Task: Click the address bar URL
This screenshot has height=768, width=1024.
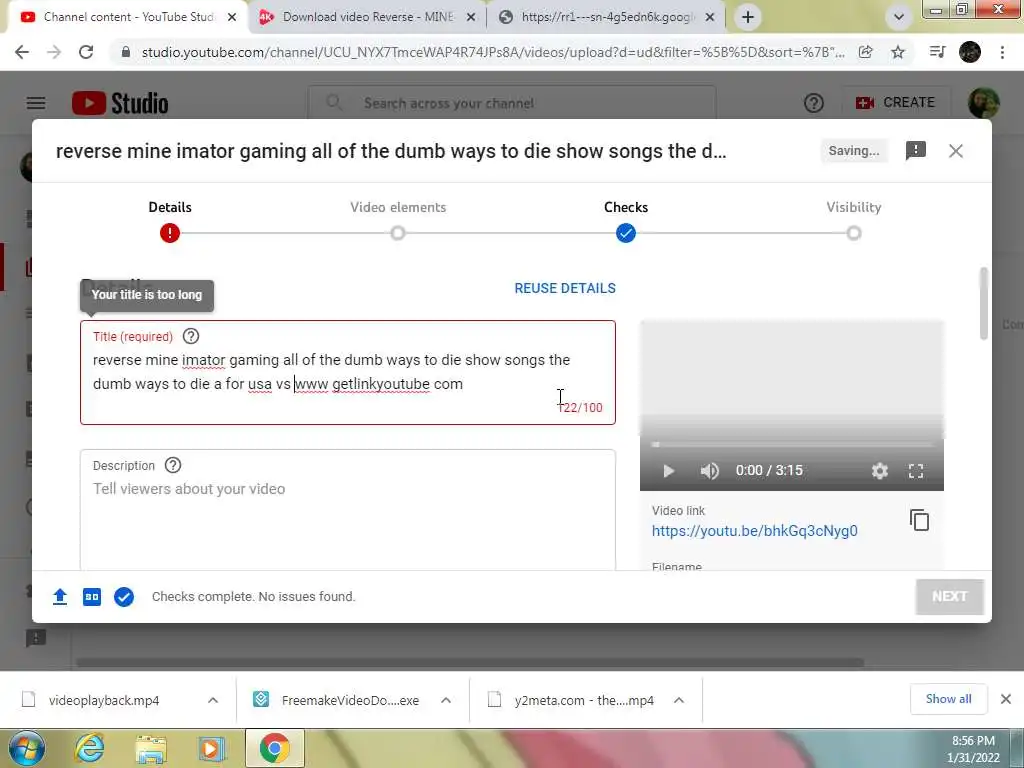Action: (x=493, y=52)
